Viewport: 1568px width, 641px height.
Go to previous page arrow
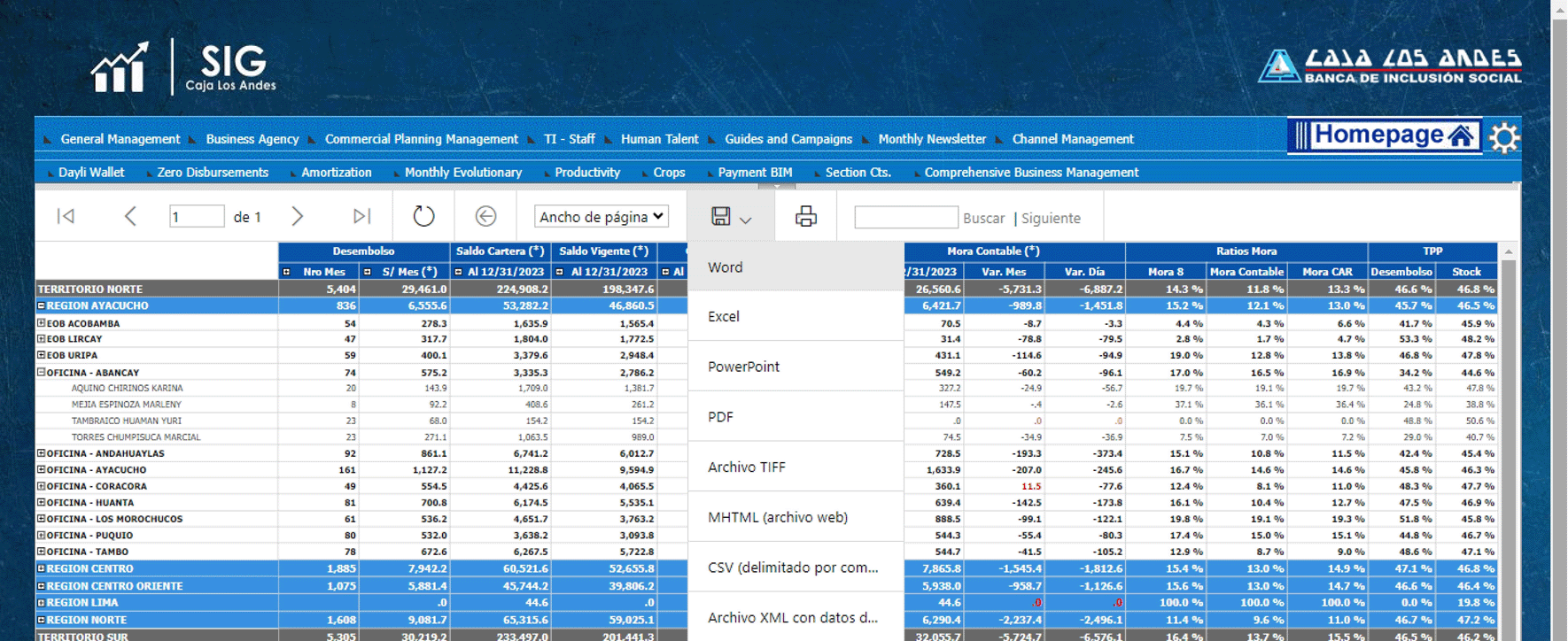130,216
